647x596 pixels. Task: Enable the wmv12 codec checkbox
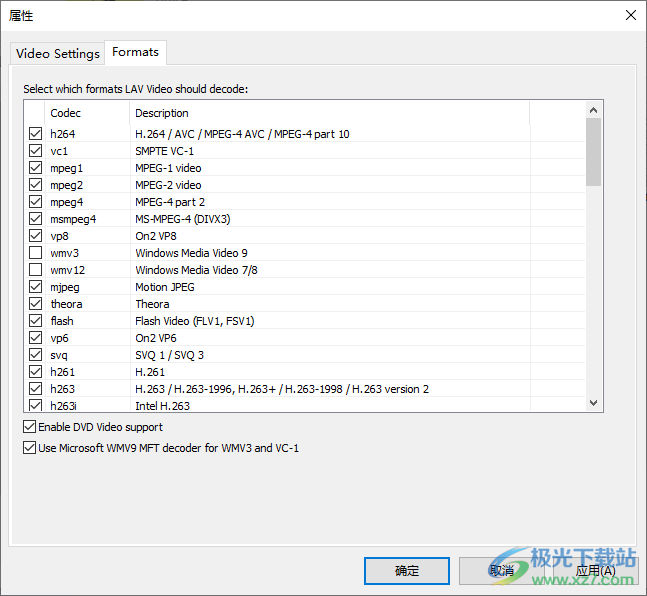pos(35,270)
